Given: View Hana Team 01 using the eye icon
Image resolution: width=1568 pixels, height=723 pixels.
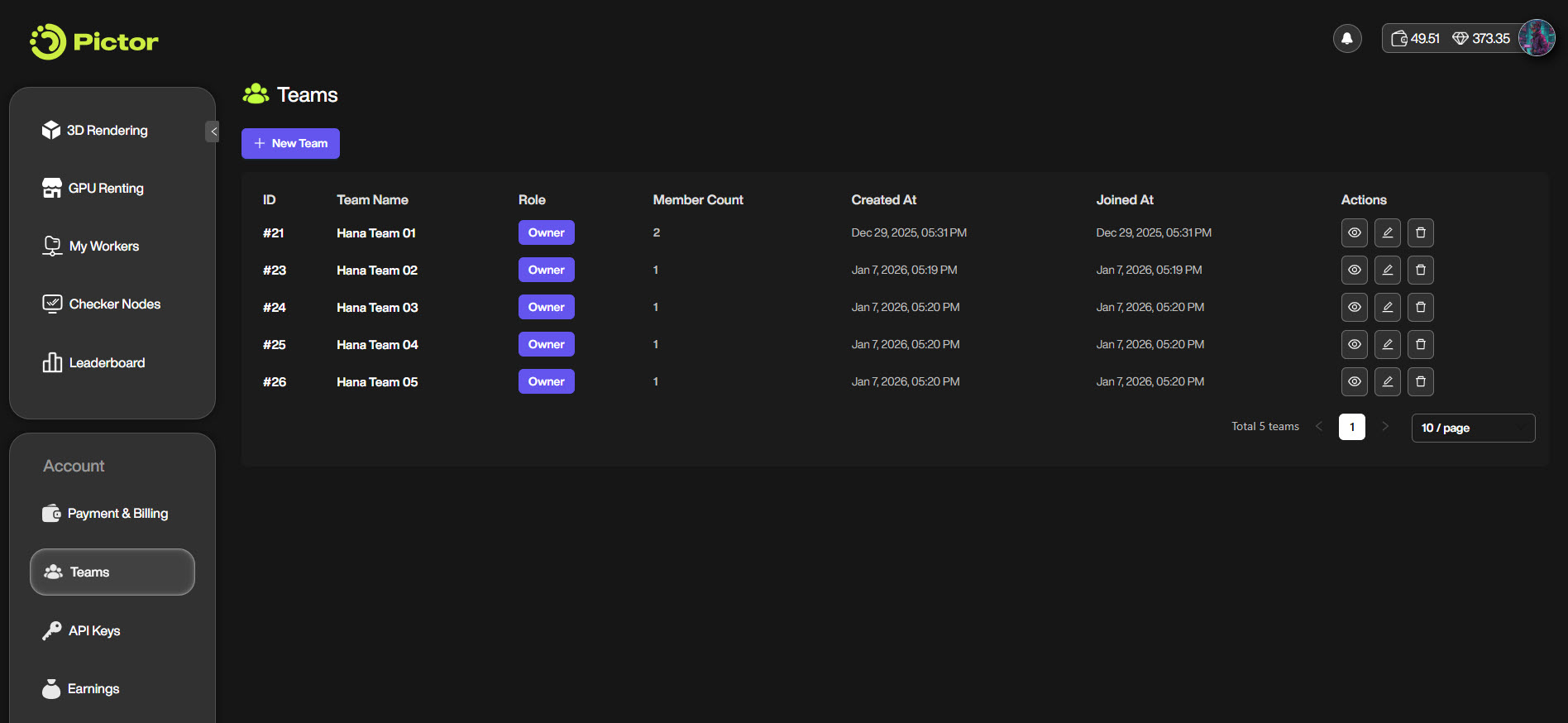Looking at the screenshot, I should pyautogui.click(x=1355, y=233).
